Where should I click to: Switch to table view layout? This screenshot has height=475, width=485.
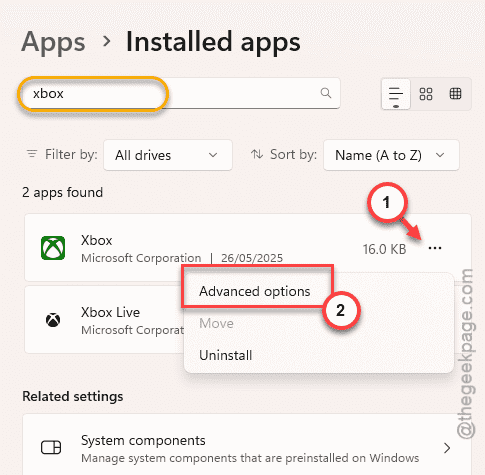tap(455, 94)
